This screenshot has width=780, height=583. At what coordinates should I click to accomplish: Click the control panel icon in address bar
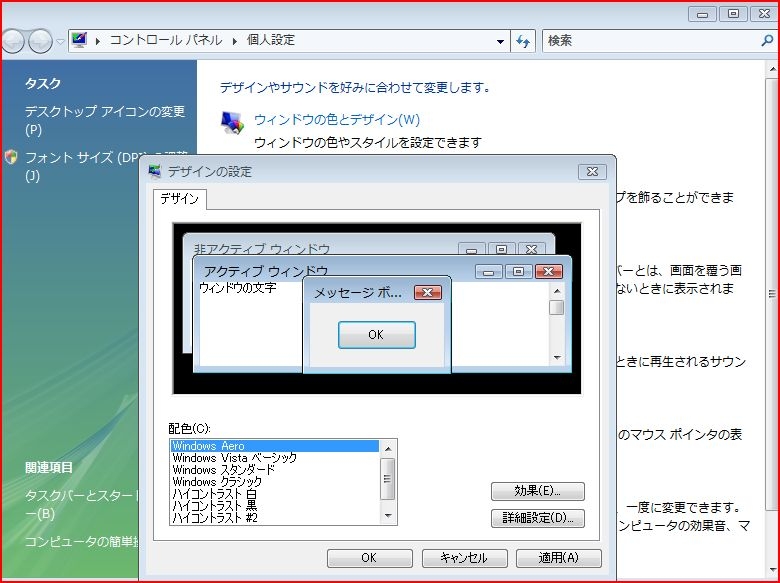[x=79, y=40]
